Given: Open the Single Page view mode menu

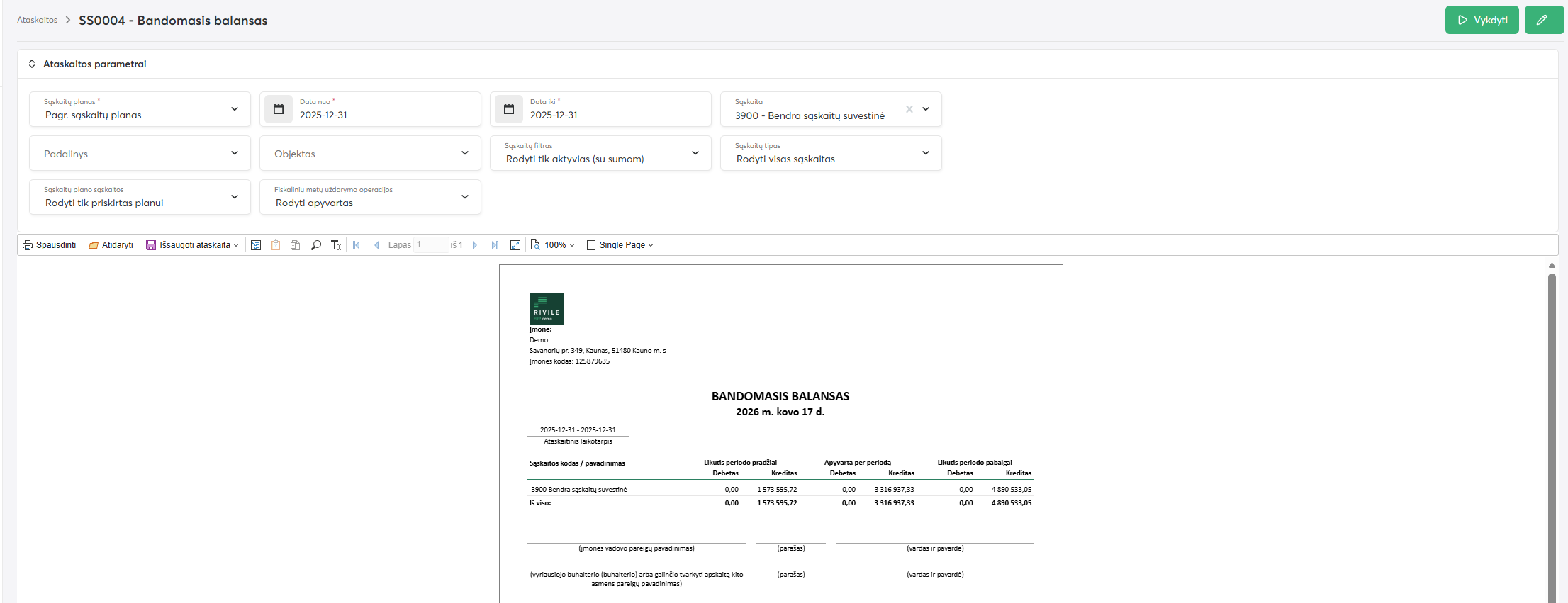Looking at the screenshot, I should (621, 245).
